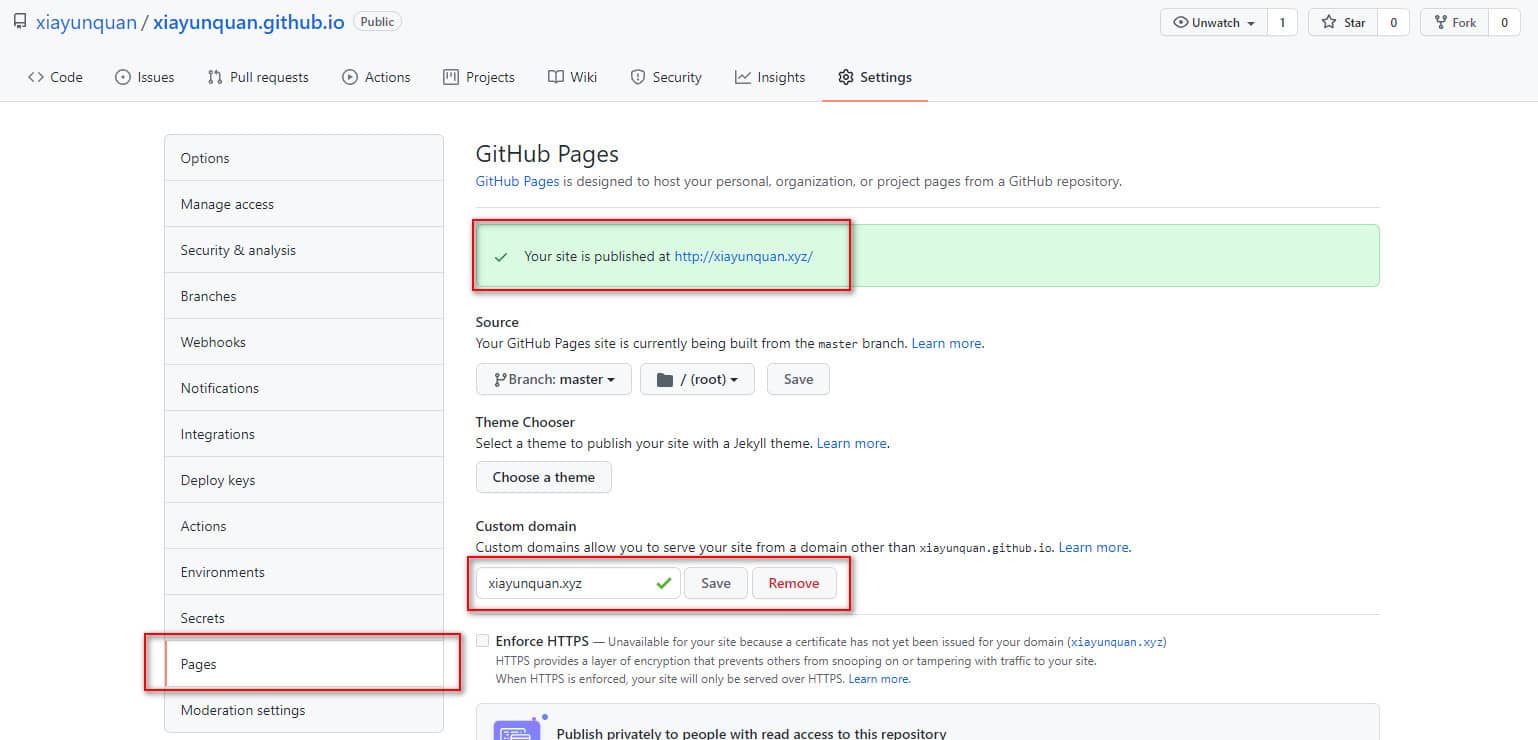Open the Actions tab play icon
This screenshot has width=1538, height=740.
350,77
